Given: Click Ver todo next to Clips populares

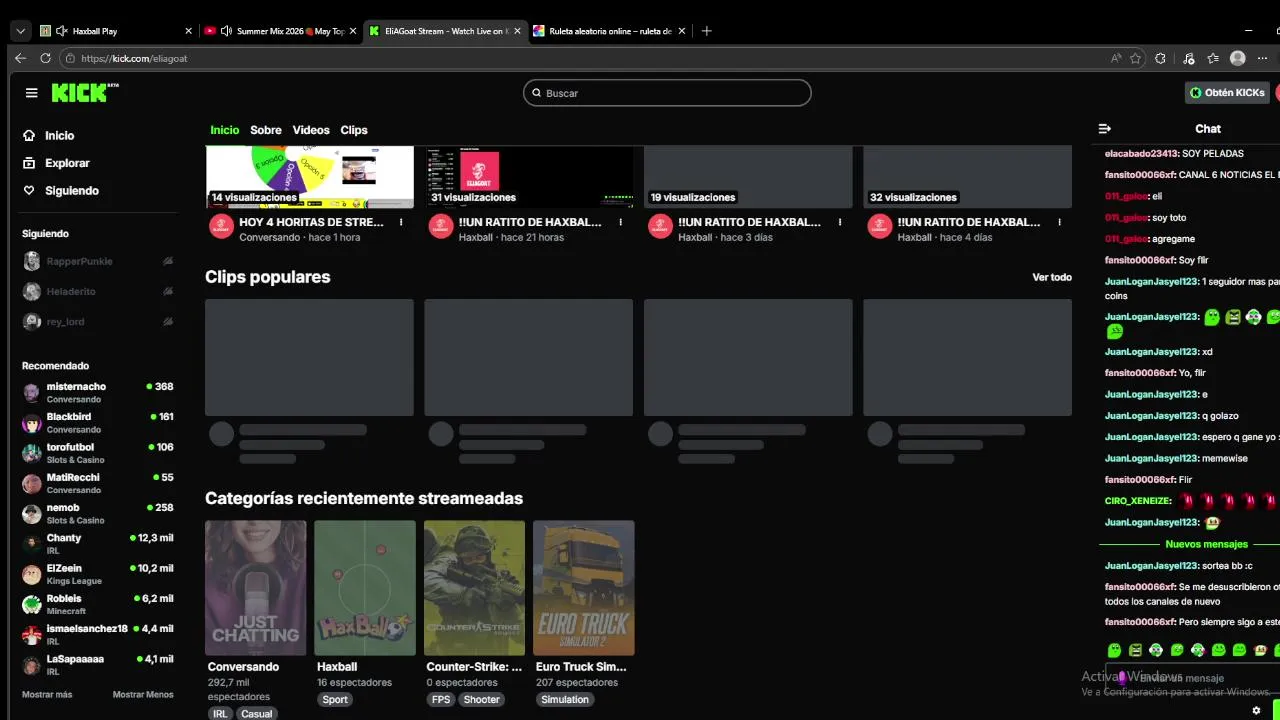Looking at the screenshot, I should tap(1052, 277).
